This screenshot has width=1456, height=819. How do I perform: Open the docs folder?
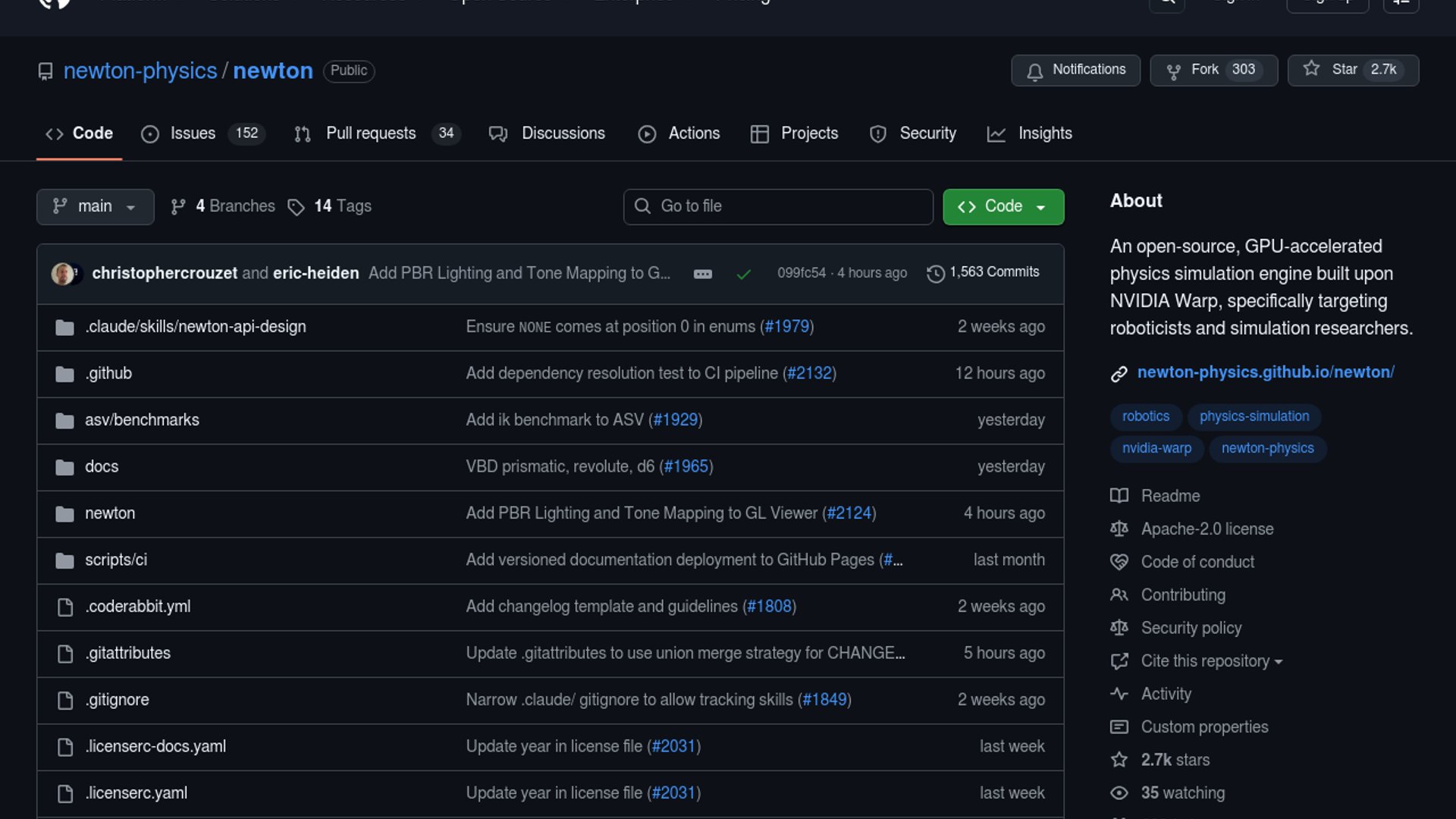(x=102, y=466)
